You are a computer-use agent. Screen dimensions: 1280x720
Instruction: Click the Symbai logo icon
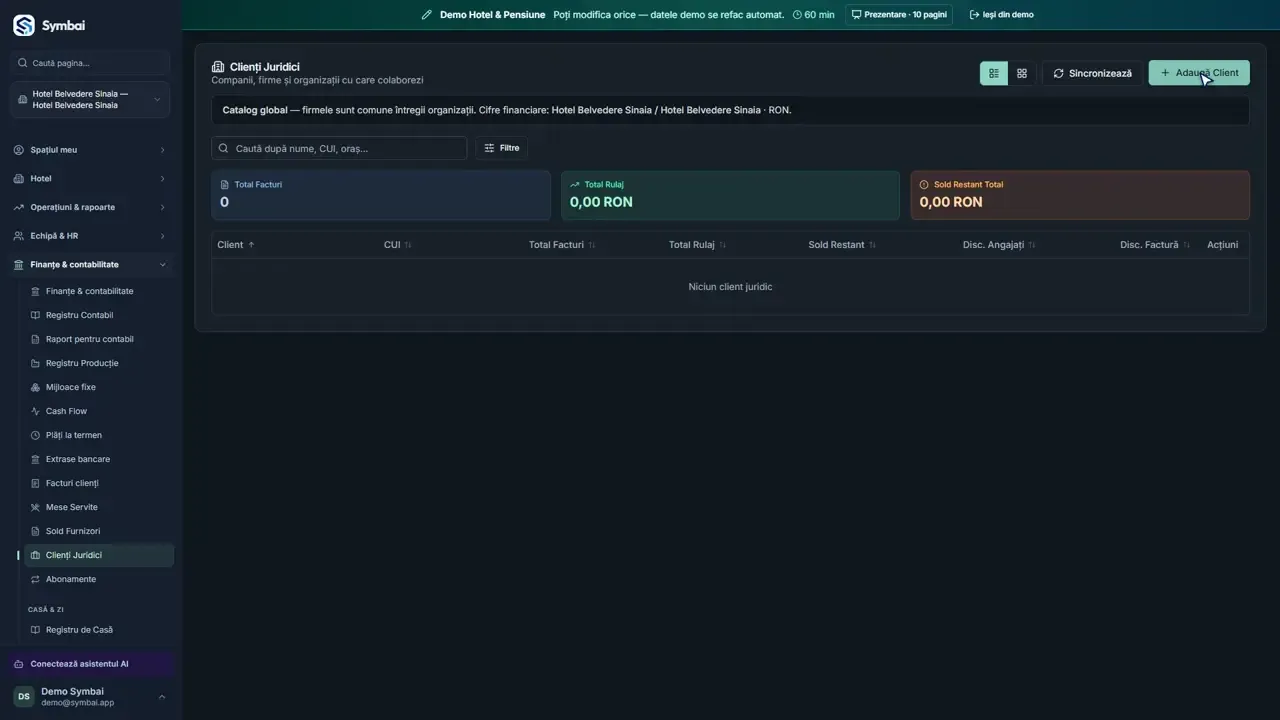pos(23,25)
